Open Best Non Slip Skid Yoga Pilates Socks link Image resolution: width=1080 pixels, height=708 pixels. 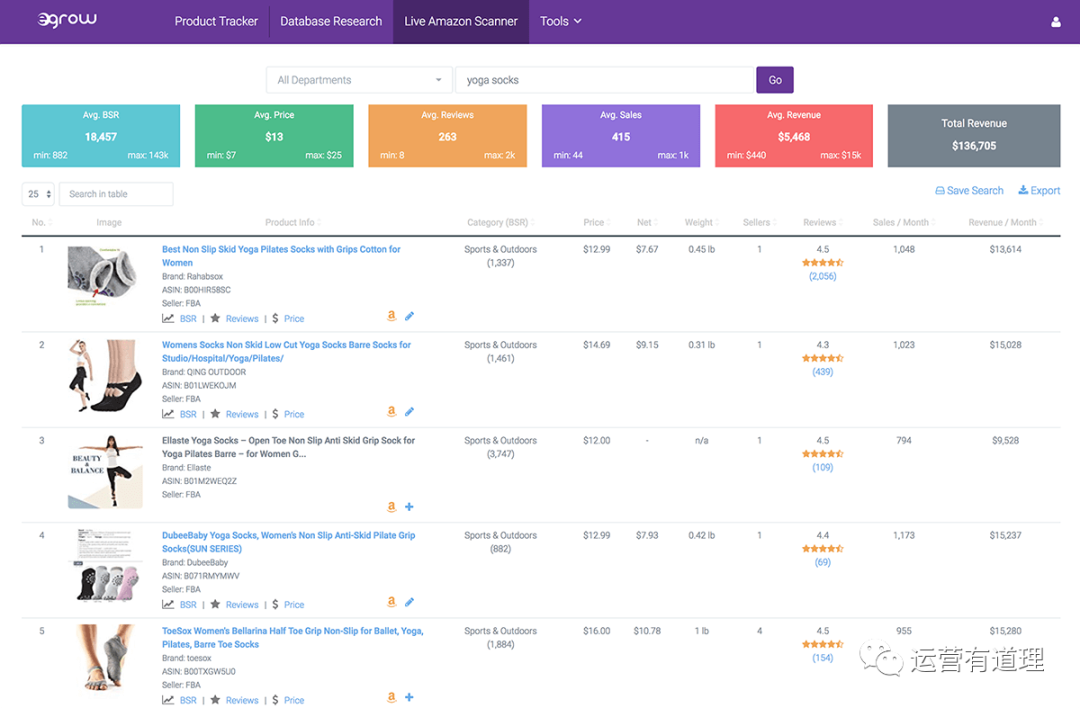point(281,256)
